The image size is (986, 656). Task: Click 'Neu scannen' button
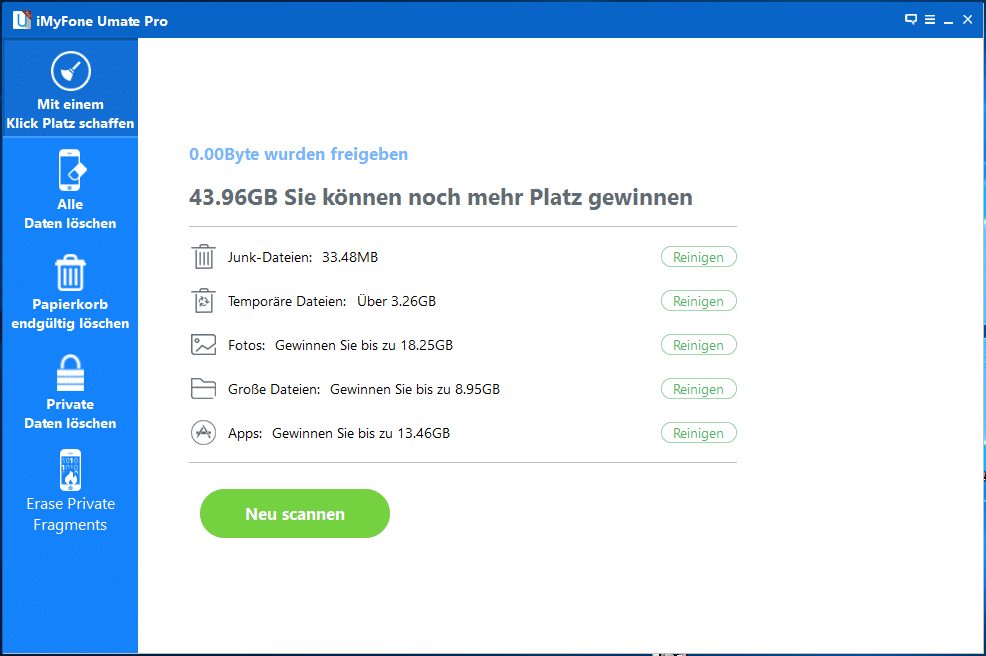tap(295, 514)
